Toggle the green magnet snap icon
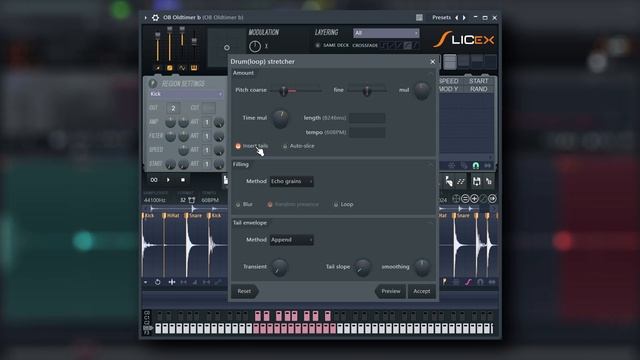Screen dimensions: 640x360 click(476, 166)
